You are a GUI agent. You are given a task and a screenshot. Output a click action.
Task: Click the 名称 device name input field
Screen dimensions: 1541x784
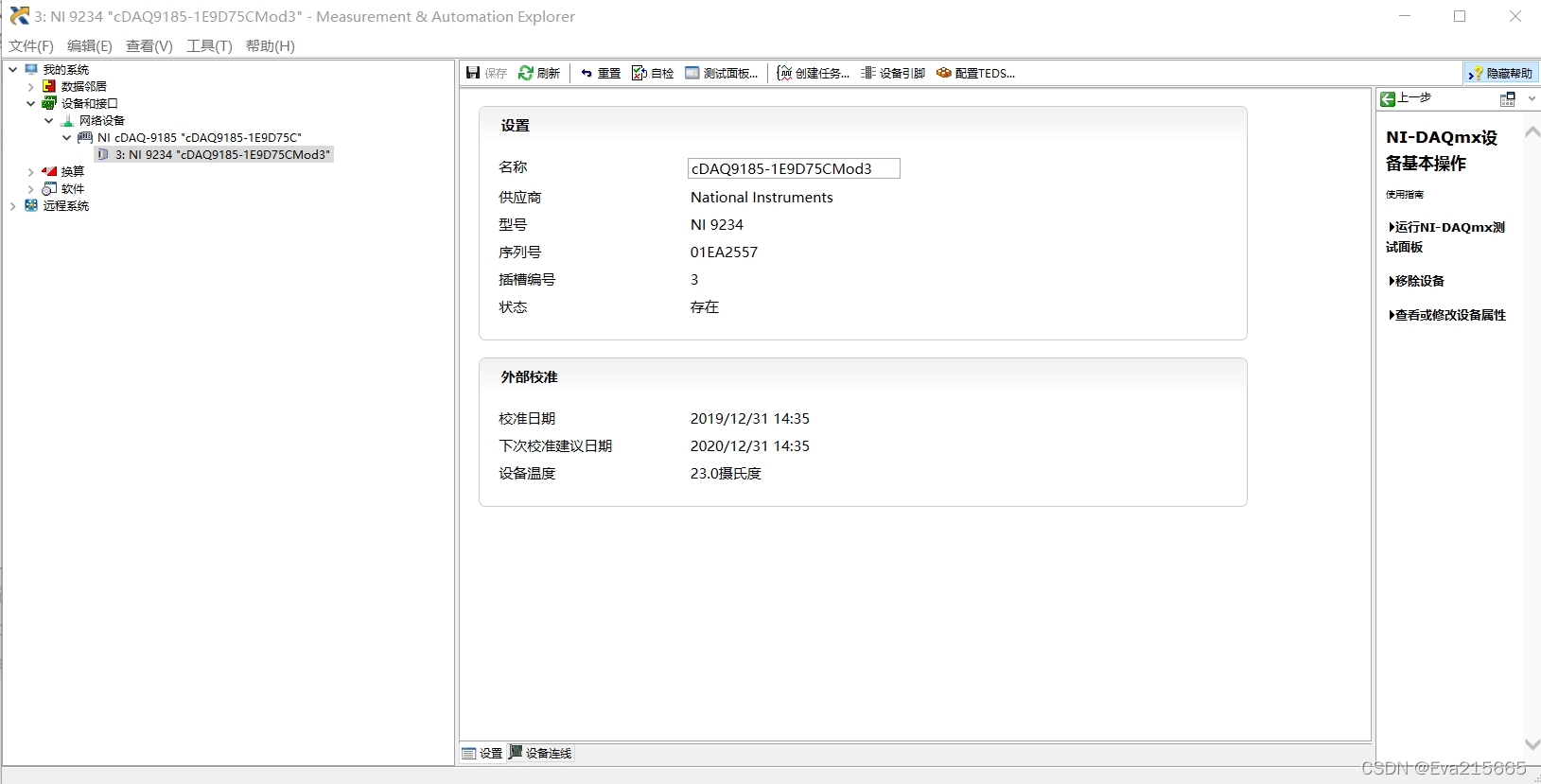794,168
